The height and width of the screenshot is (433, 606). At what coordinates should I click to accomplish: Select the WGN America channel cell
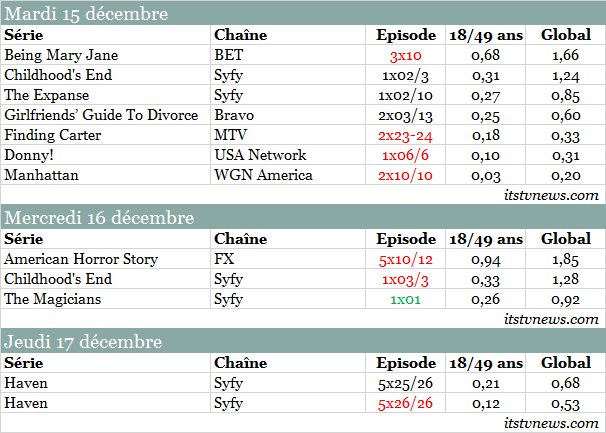[x=263, y=175]
